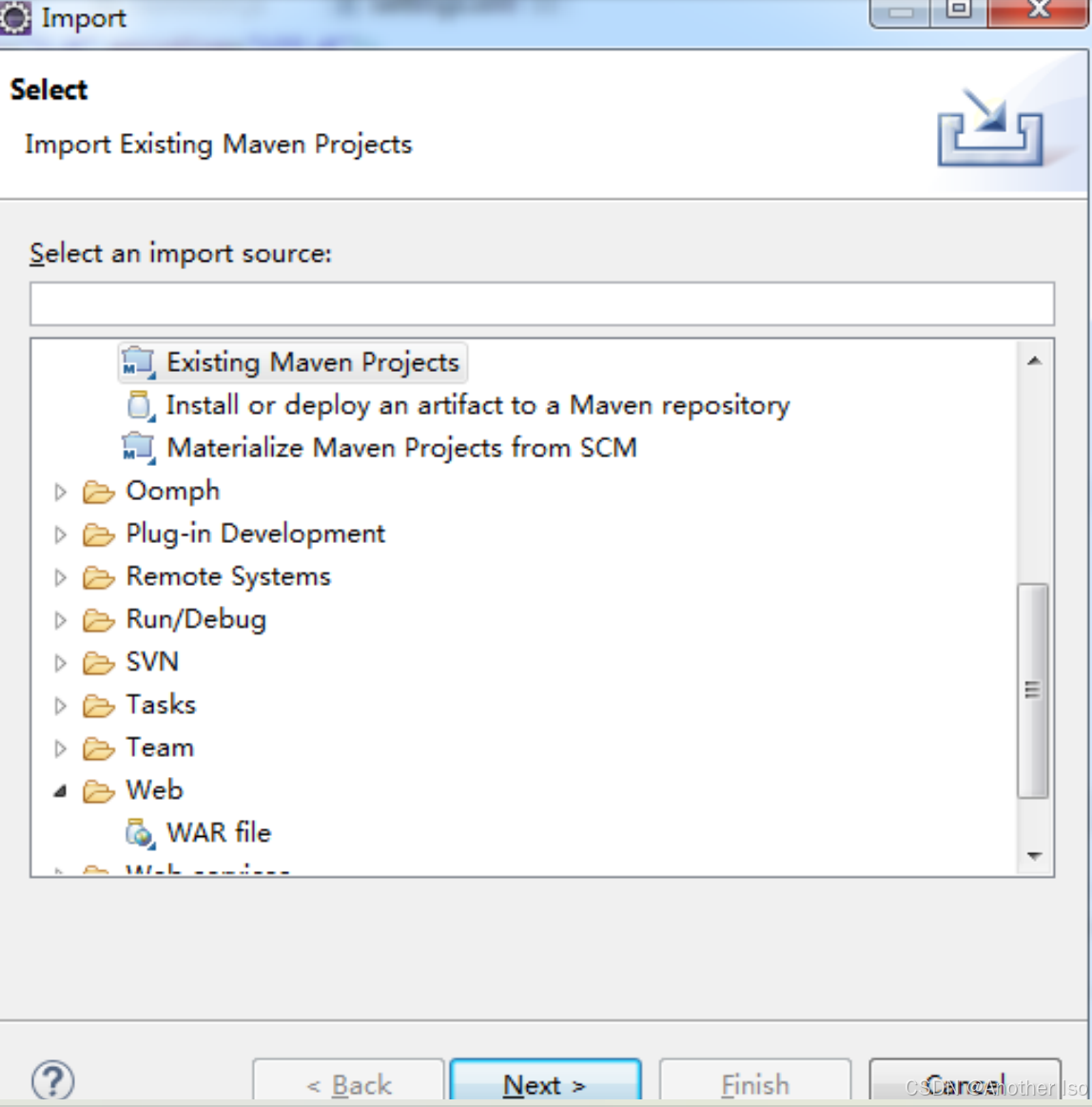Click the scrollbar up arrow in the tree
The image size is (1092, 1107).
pos(1035,361)
